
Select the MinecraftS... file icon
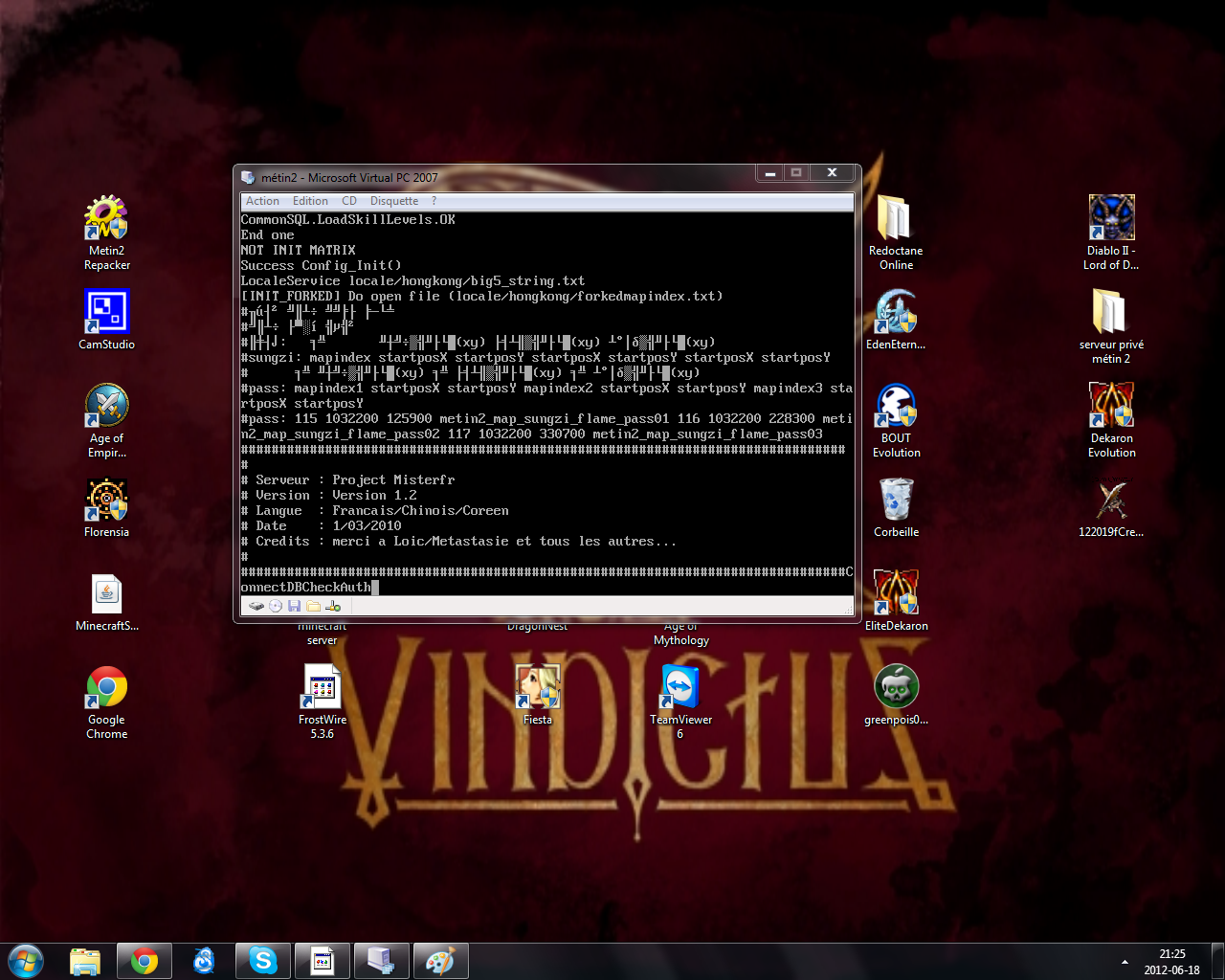pyautogui.click(x=107, y=602)
